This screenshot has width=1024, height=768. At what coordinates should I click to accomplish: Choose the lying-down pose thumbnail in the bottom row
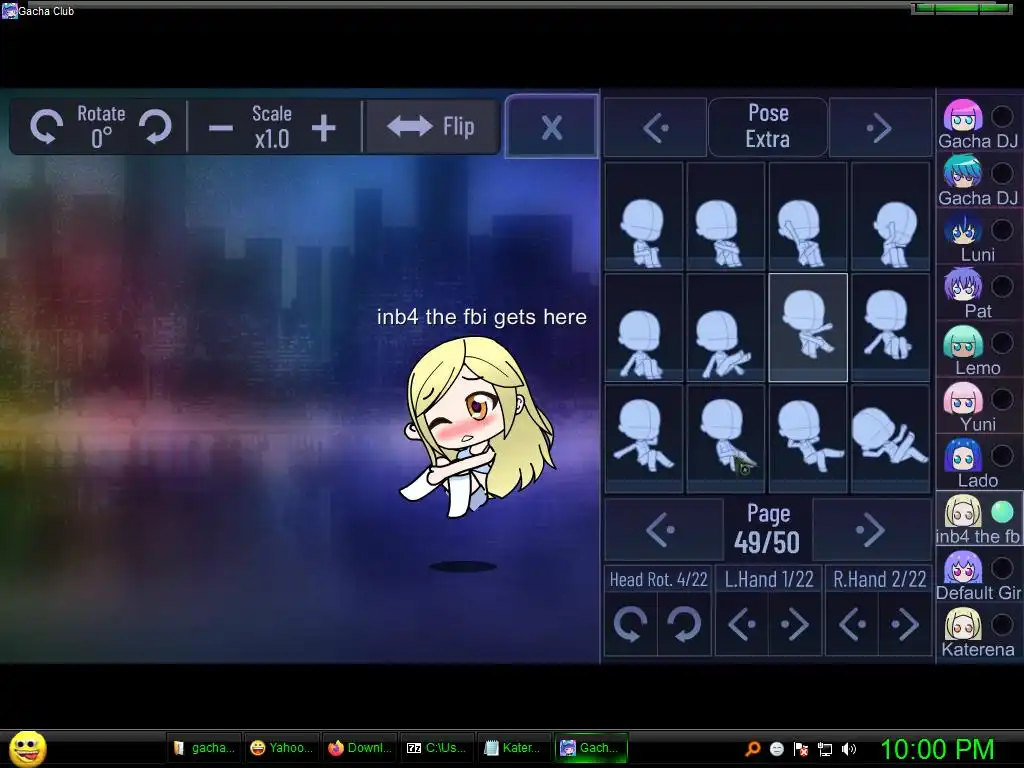click(x=891, y=438)
